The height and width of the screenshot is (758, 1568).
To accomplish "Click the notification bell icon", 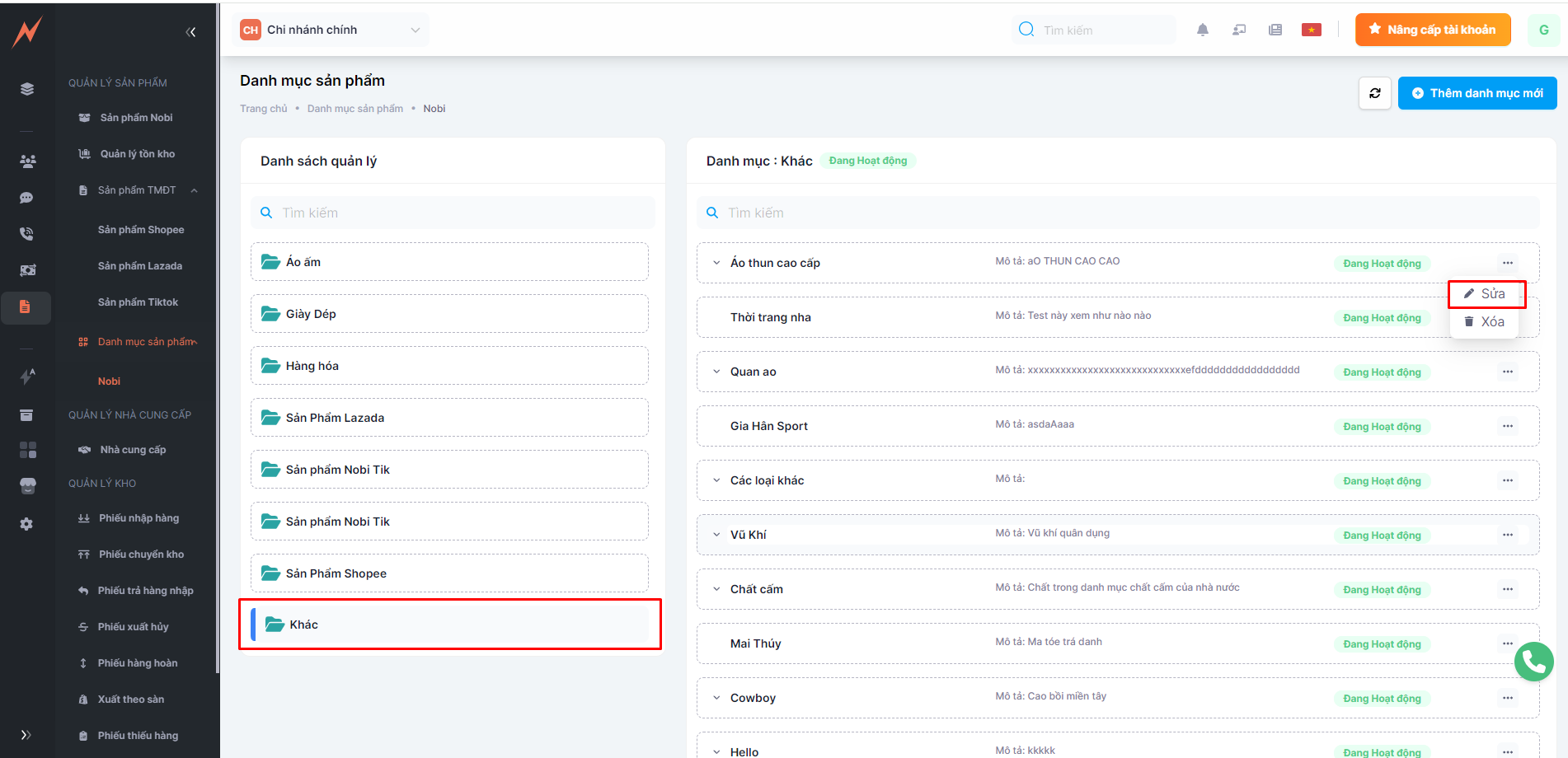I will coord(1203,30).
